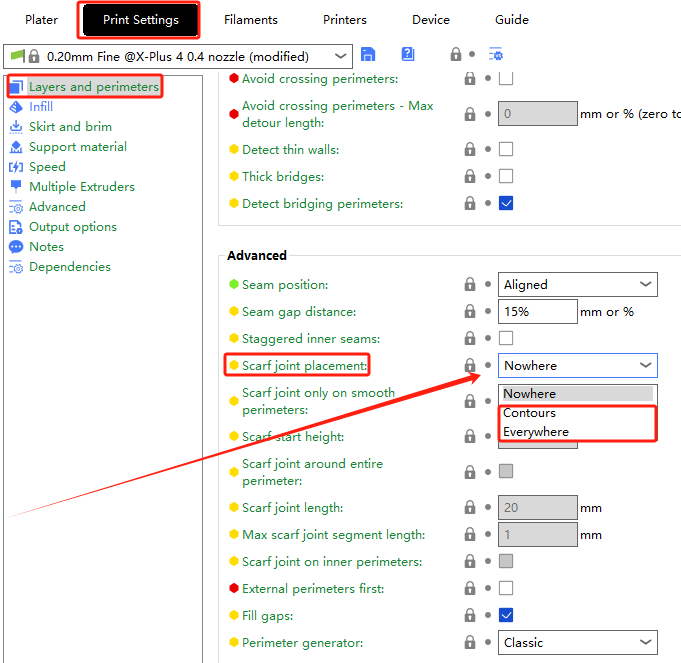This screenshot has width=681, height=663.
Task: Open the Notes page
Action: coord(46,247)
